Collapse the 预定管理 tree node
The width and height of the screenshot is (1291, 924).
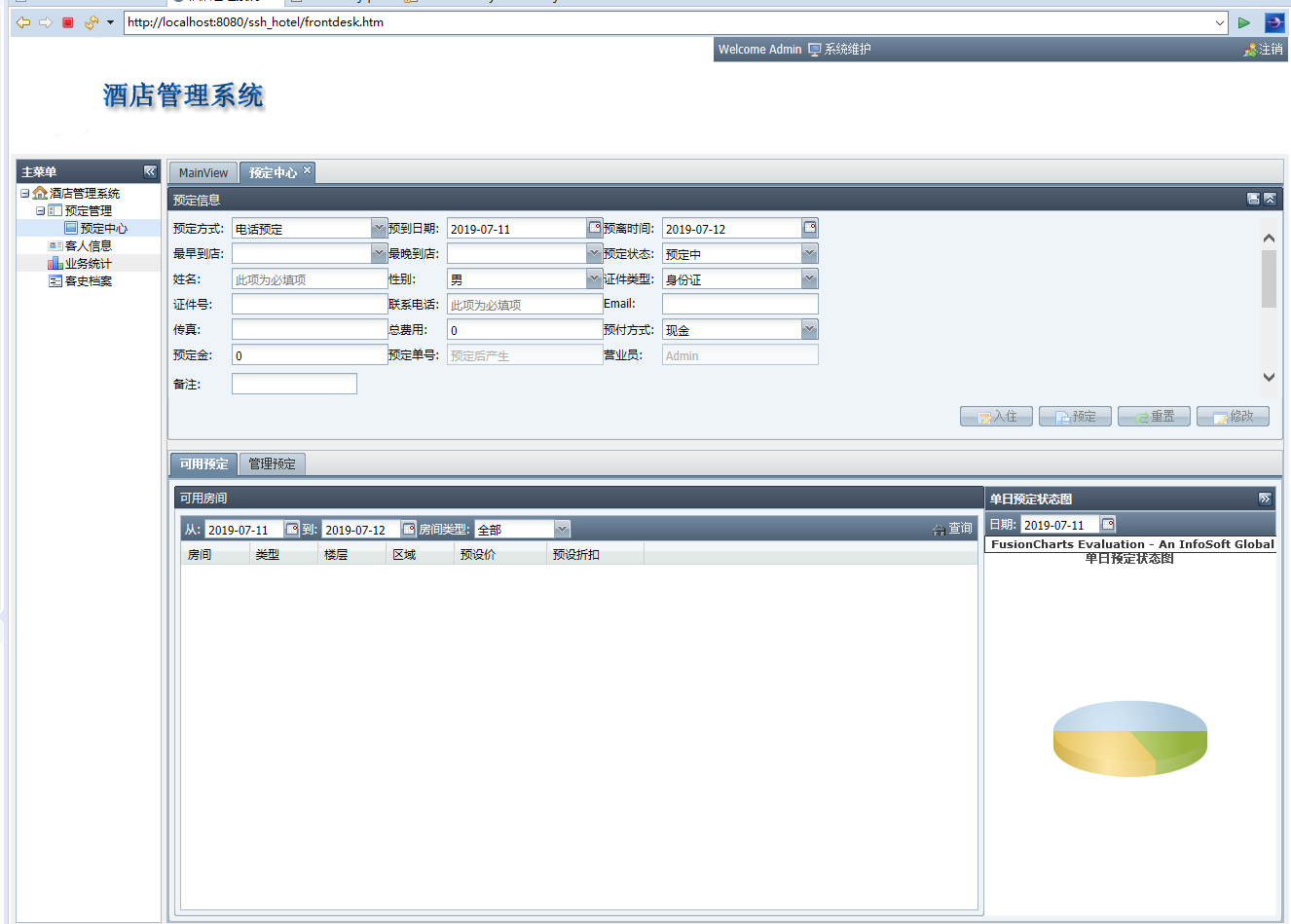tap(40, 210)
